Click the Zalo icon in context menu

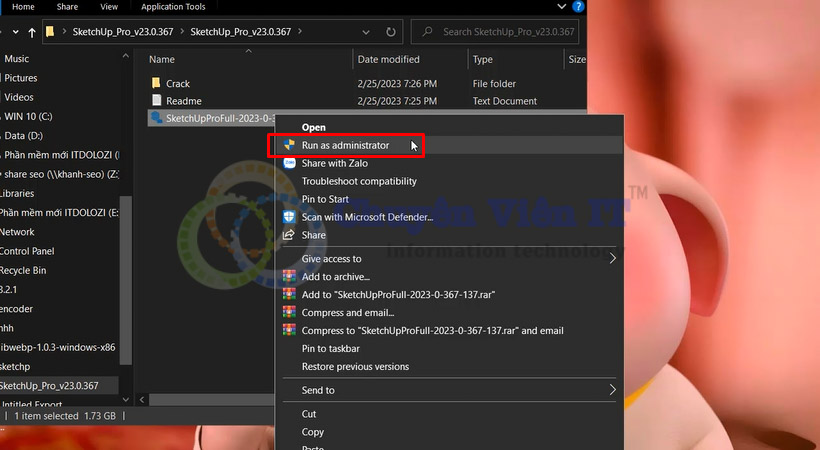(289, 163)
